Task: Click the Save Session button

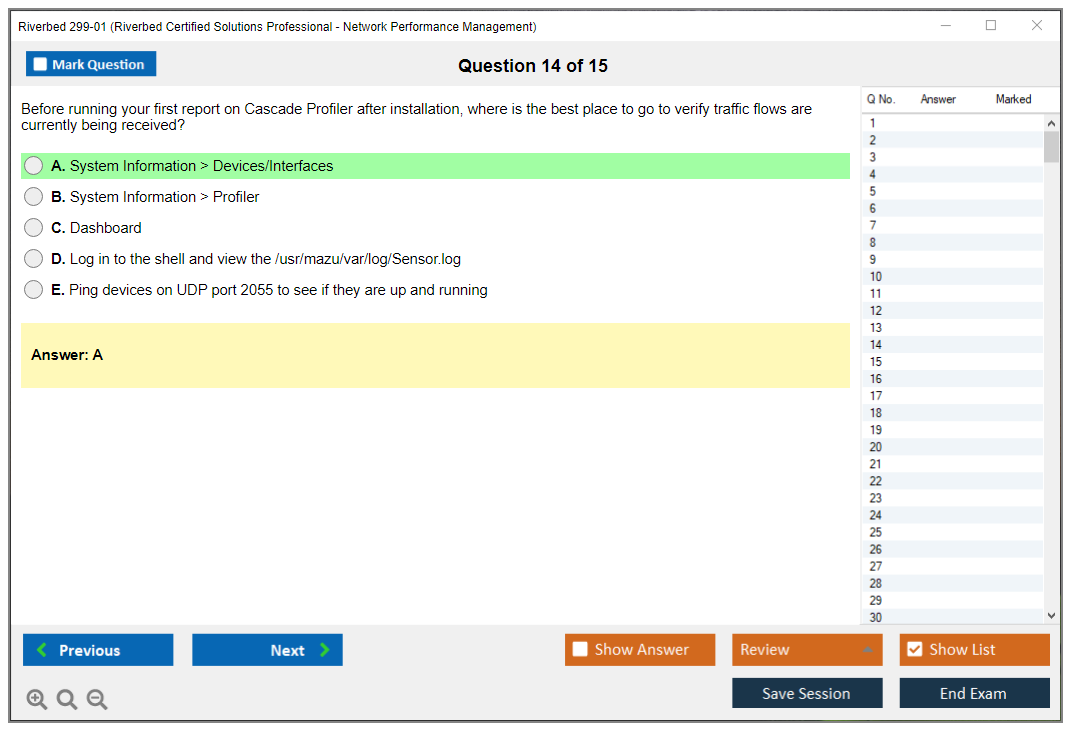Action: (x=807, y=693)
